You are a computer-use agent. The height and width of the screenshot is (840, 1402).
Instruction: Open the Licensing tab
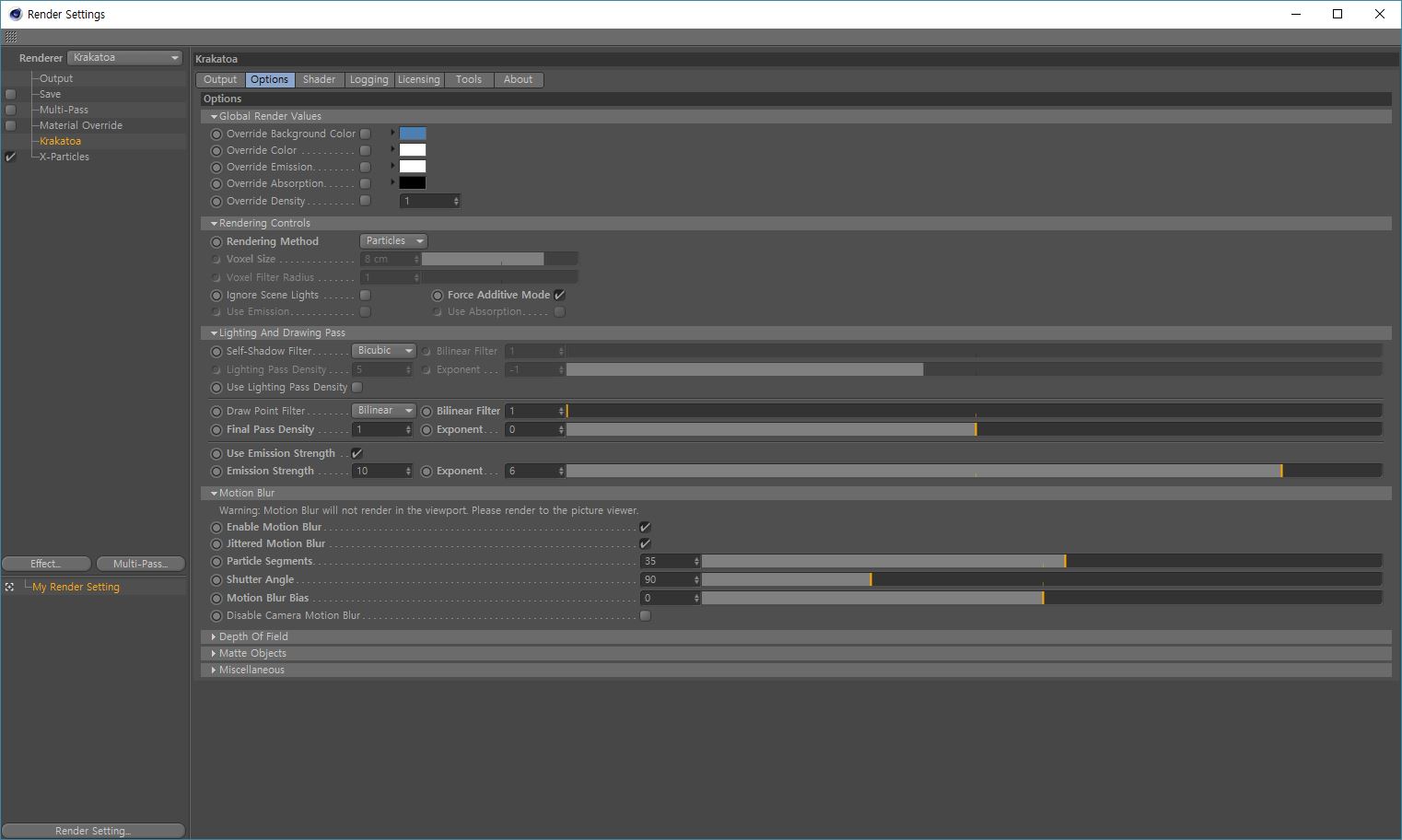pyautogui.click(x=418, y=79)
